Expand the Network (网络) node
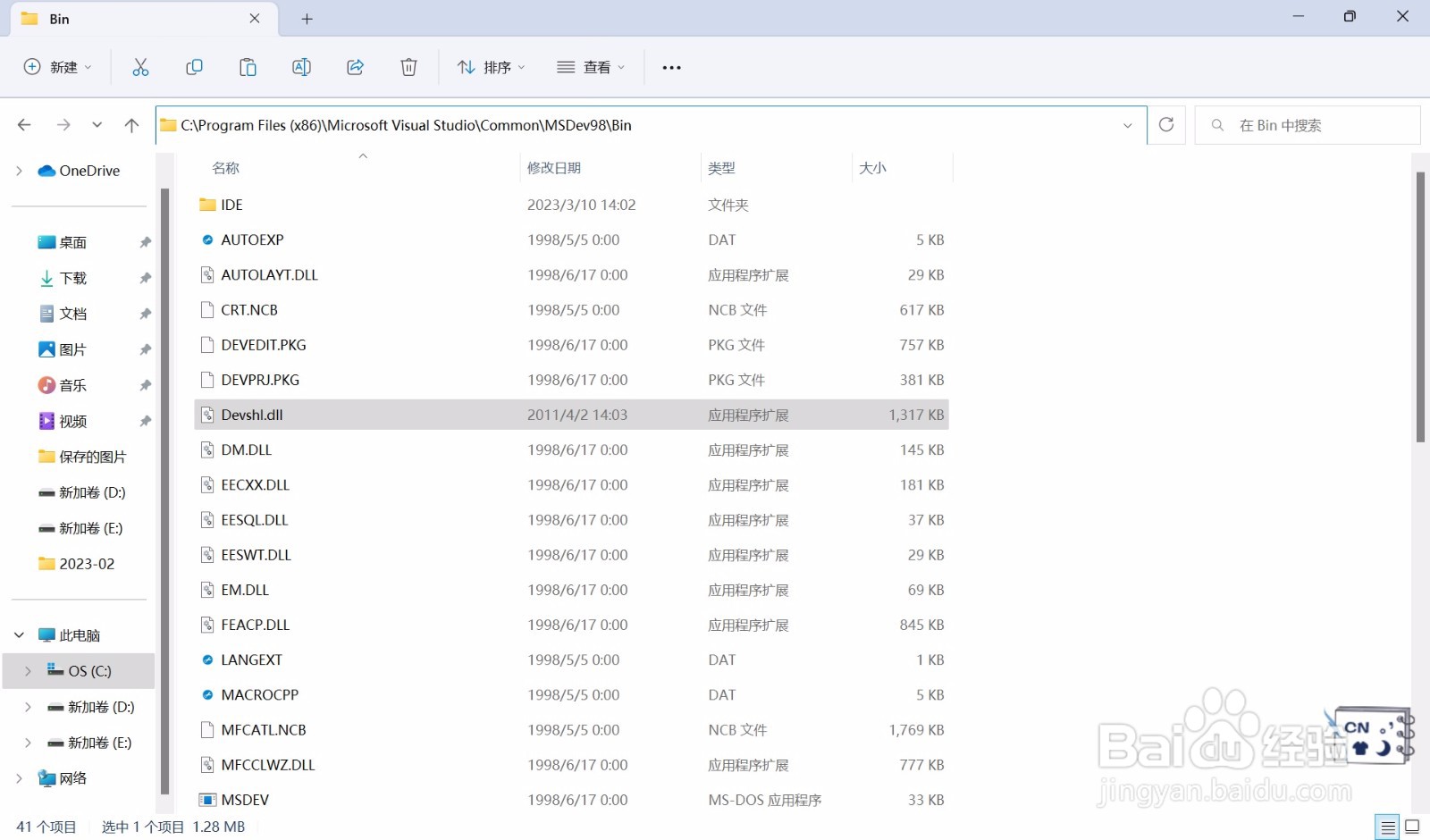The height and width of the screenshot is (840, 1430). pyautogui.click(x=19, y=778)
